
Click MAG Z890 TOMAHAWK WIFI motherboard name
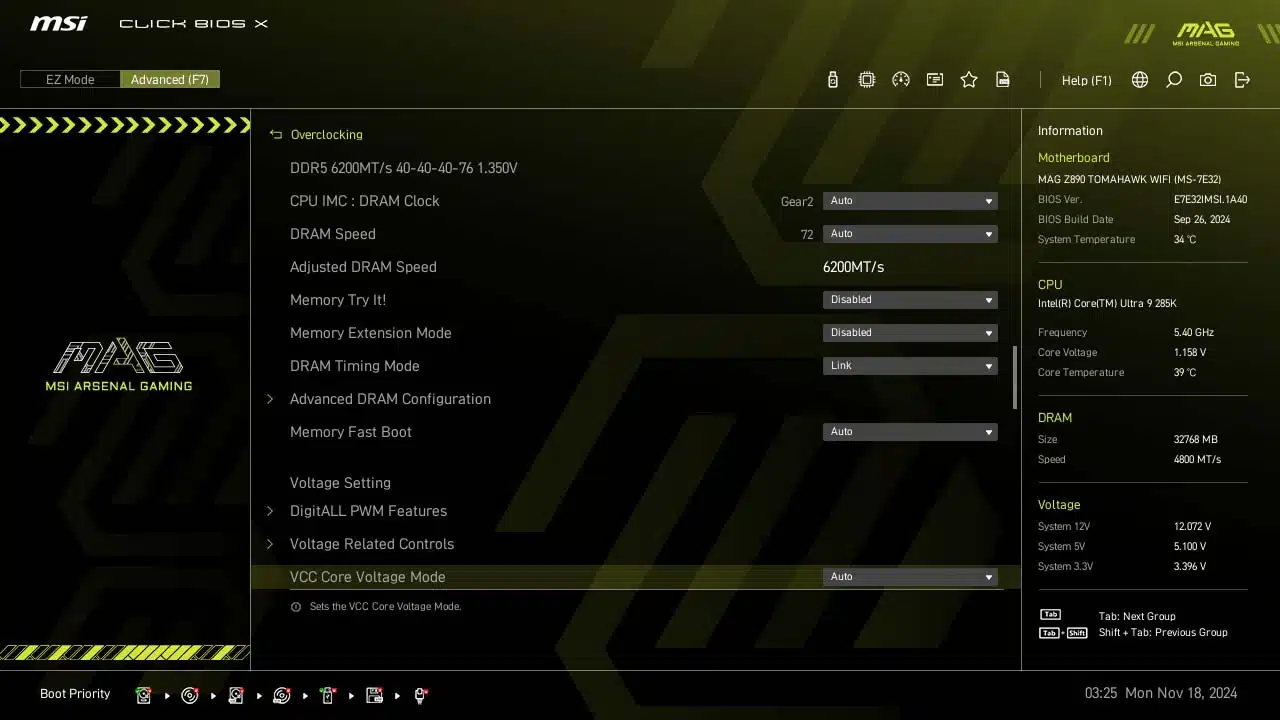pyautogui.click(x=1129, y=180)
